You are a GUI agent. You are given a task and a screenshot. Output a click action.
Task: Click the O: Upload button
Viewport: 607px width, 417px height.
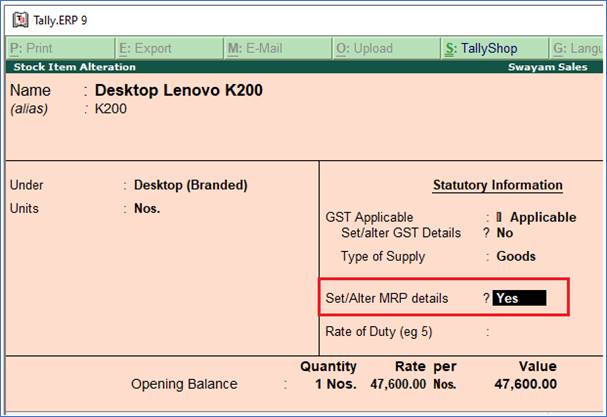(386, 48)
